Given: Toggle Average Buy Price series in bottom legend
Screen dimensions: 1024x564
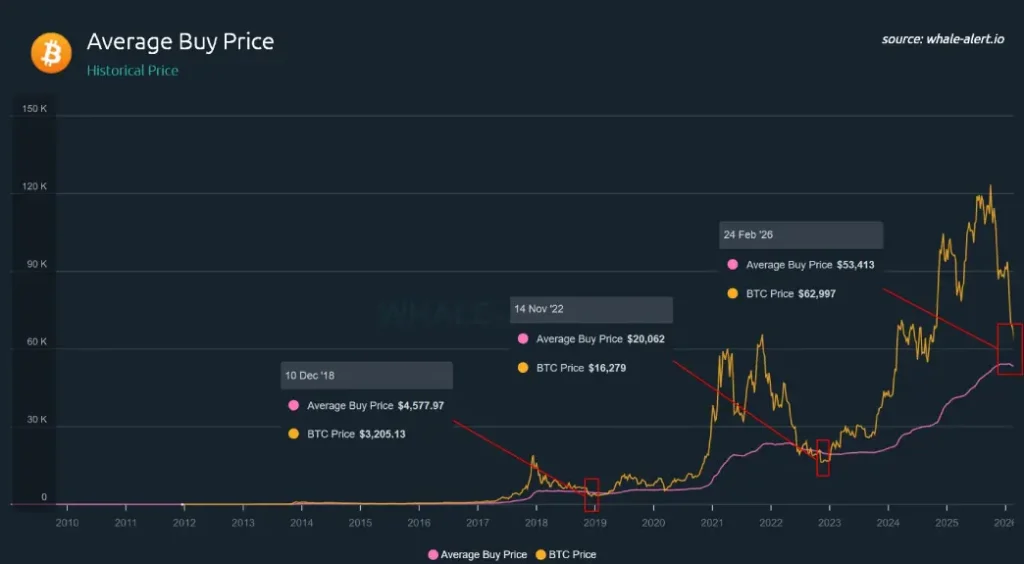Looking at the screenshot, I should [477, 554].
